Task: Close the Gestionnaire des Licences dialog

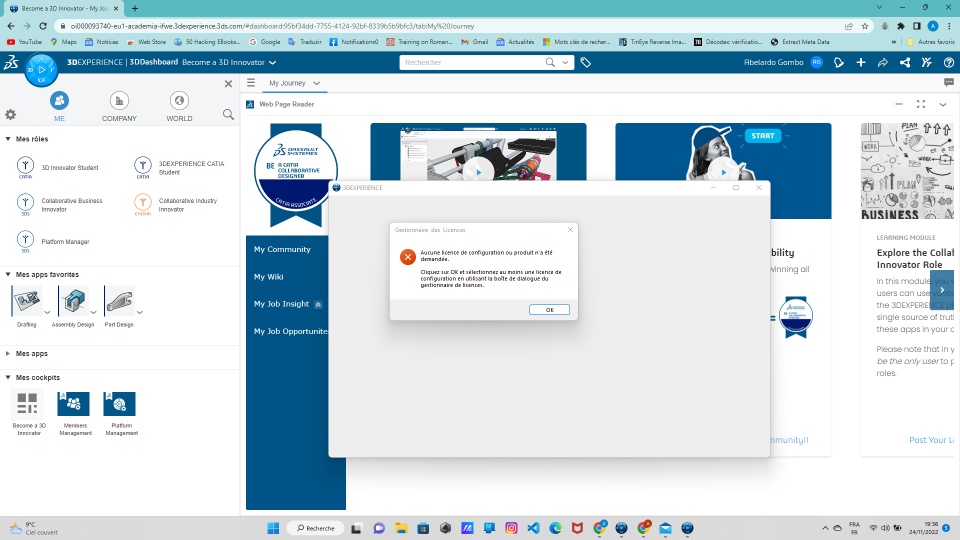Action: click(570, 230)
